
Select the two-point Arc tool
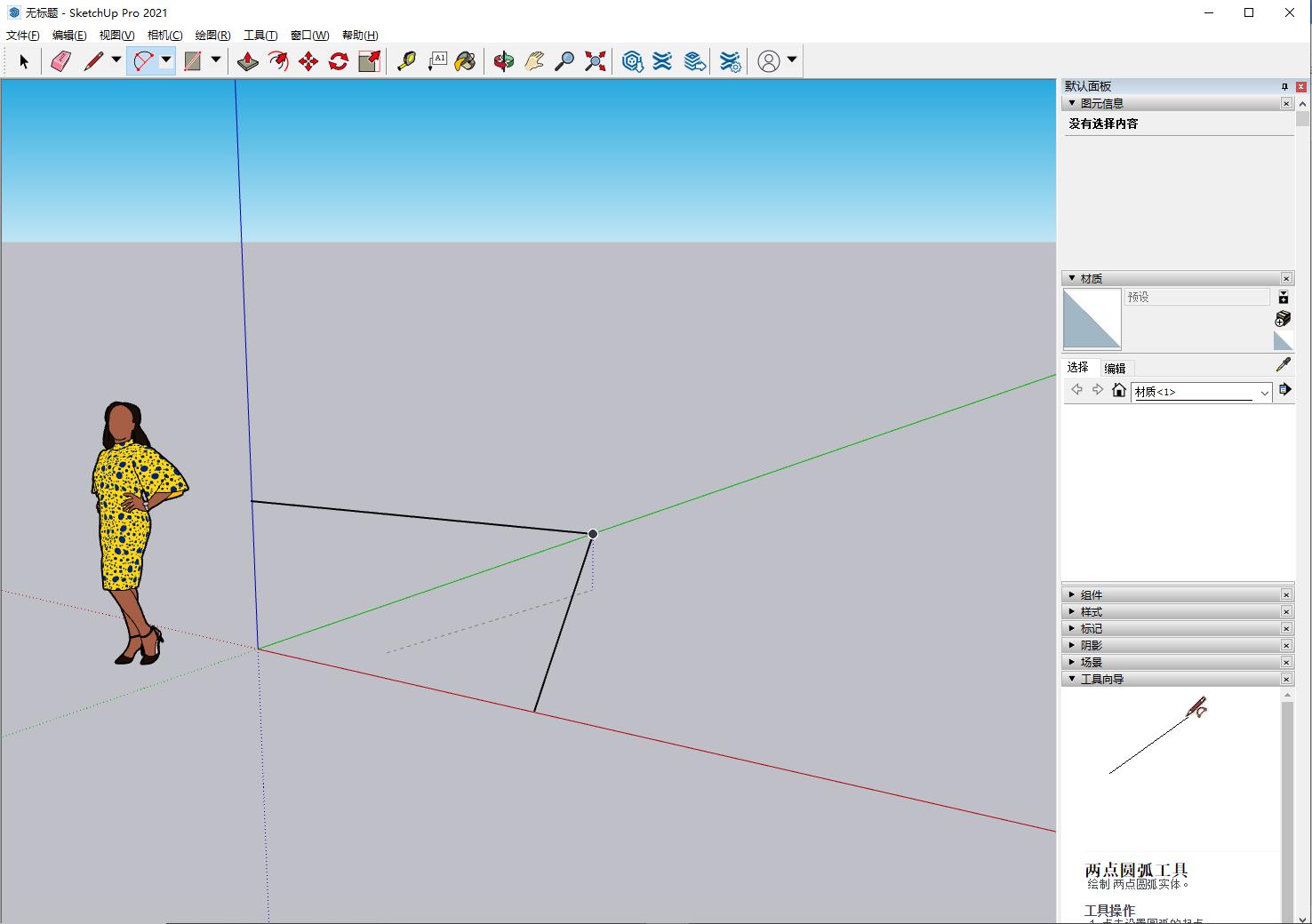(x=143, y=61)
